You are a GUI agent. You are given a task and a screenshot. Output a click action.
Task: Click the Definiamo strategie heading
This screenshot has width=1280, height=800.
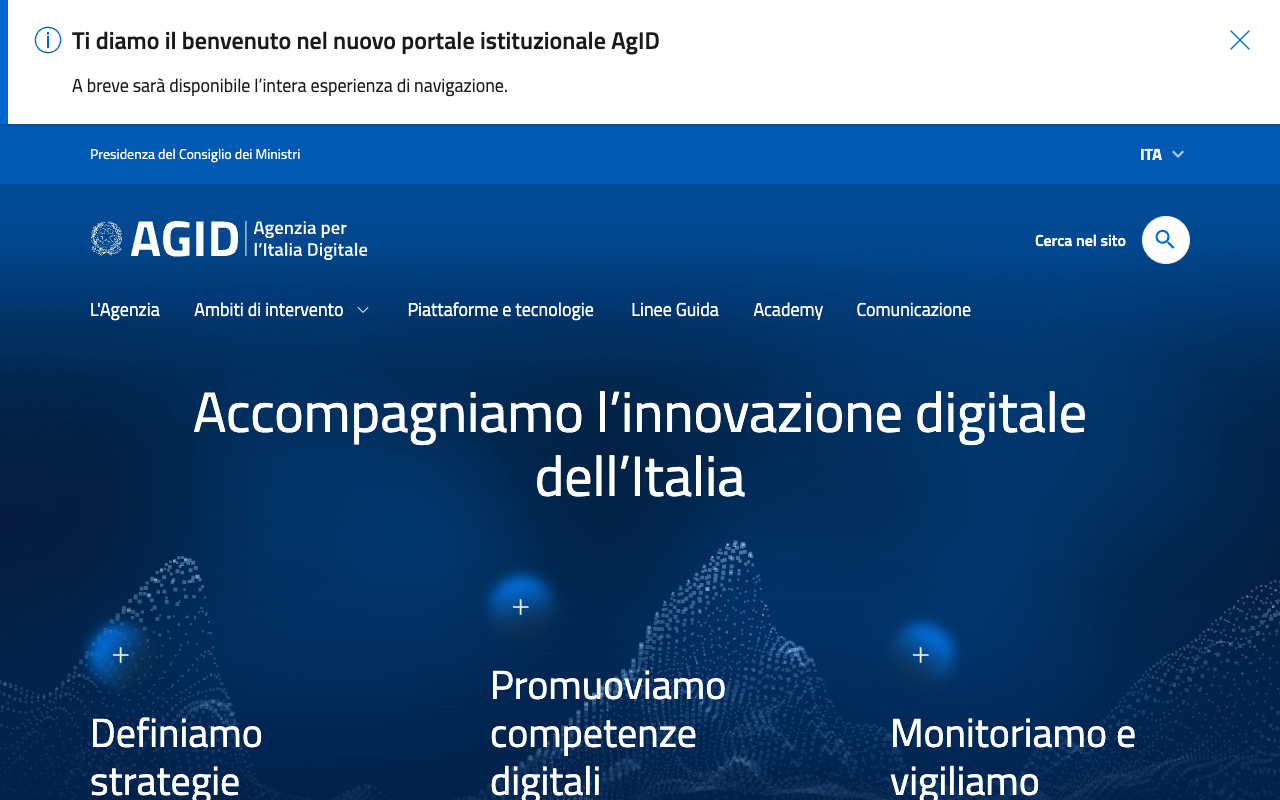point(176,756)
